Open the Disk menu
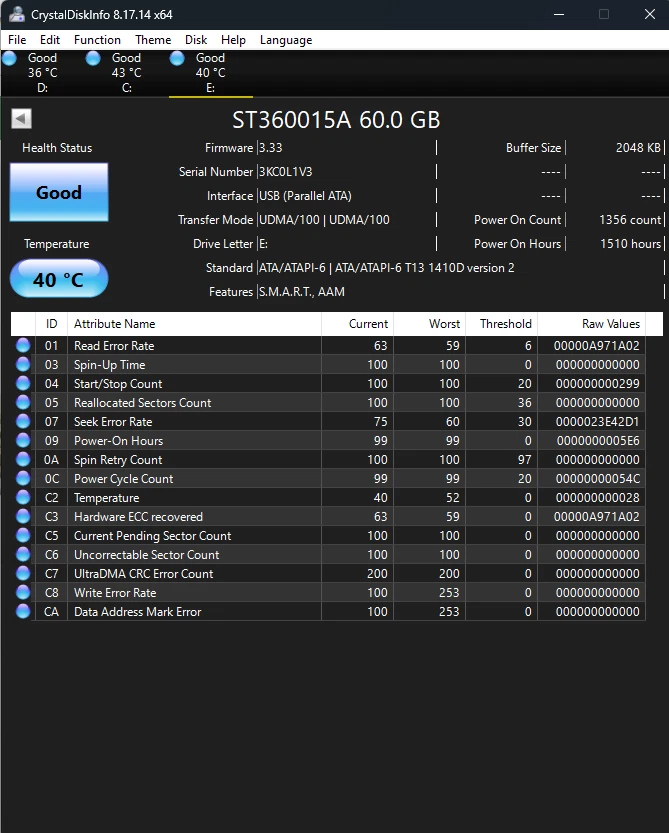 pyautogui.click(x=196, y=40)
